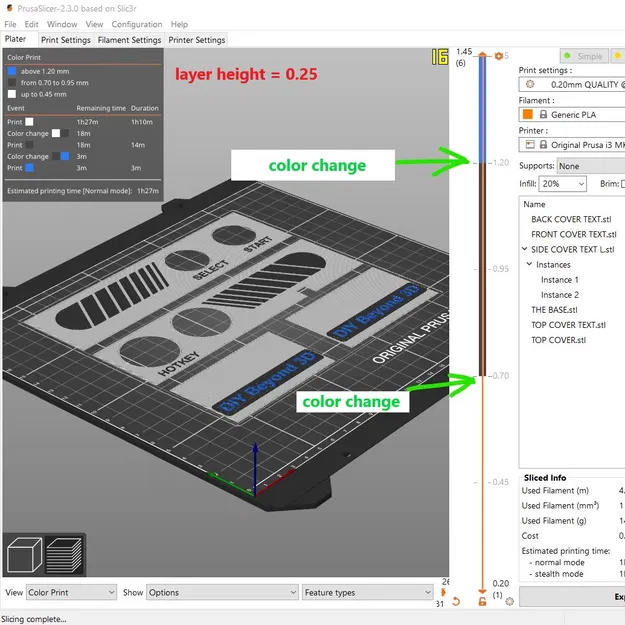This screenshot has height=625, width=625.
Task: Open the File menu
Action: point(10,24)
